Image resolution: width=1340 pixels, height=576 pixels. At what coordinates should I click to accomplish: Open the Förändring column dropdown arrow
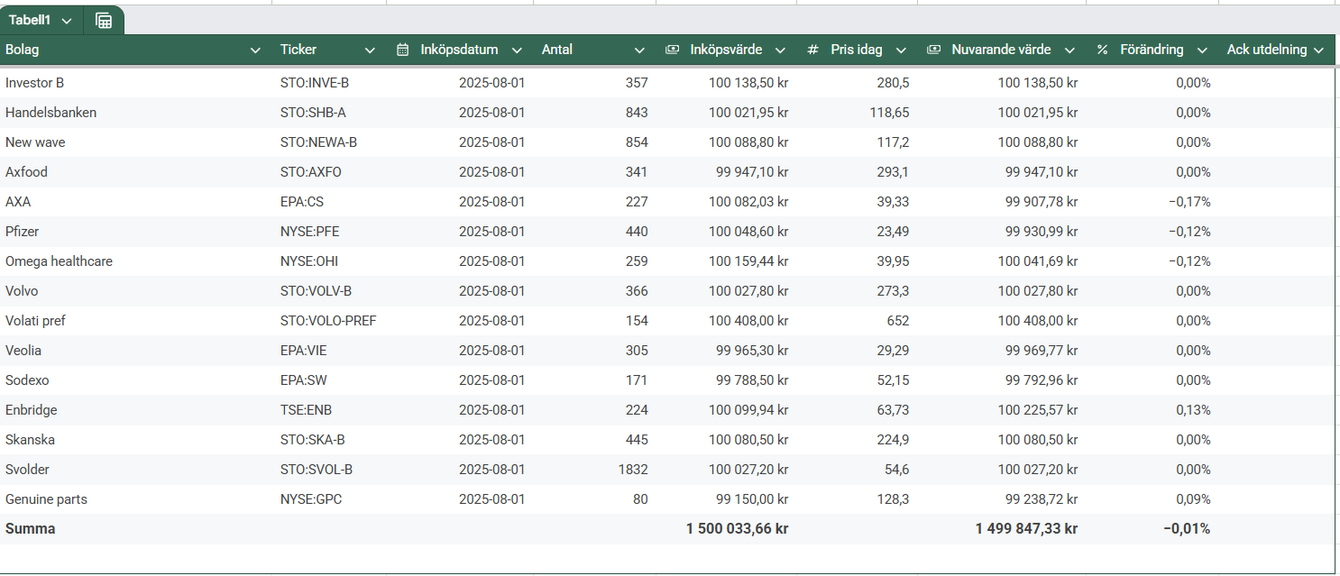1203,50
